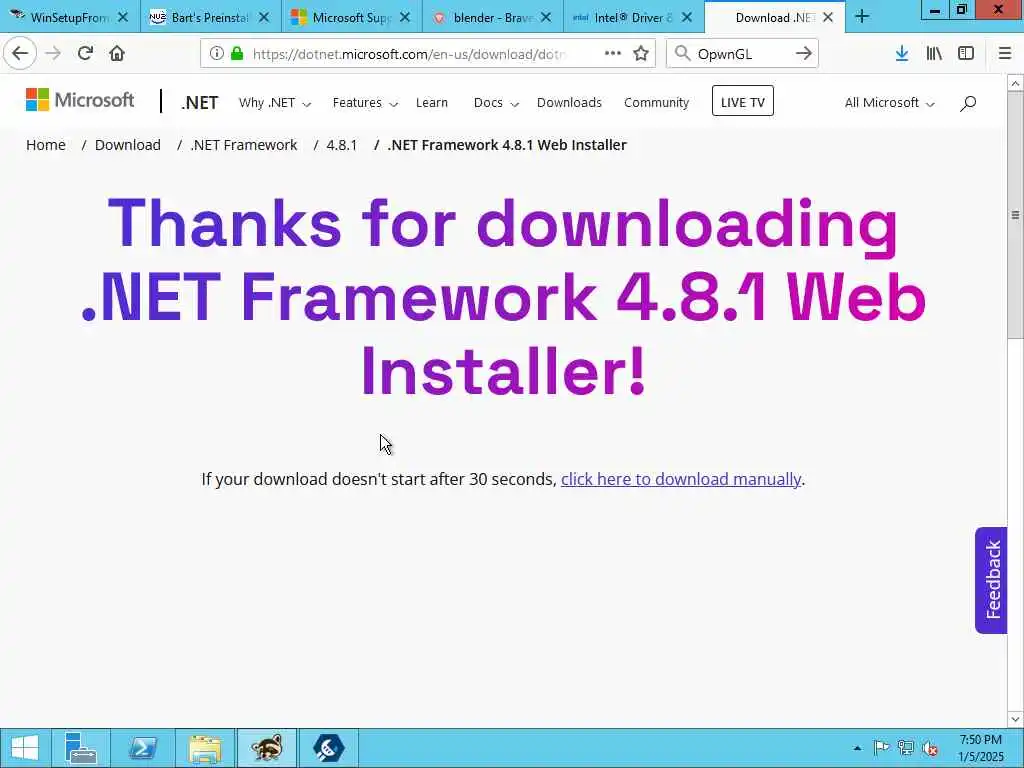Screen dimensions: 1024x768
Task: Click the muted volume tray icon
Action: [x=929, y=748]
